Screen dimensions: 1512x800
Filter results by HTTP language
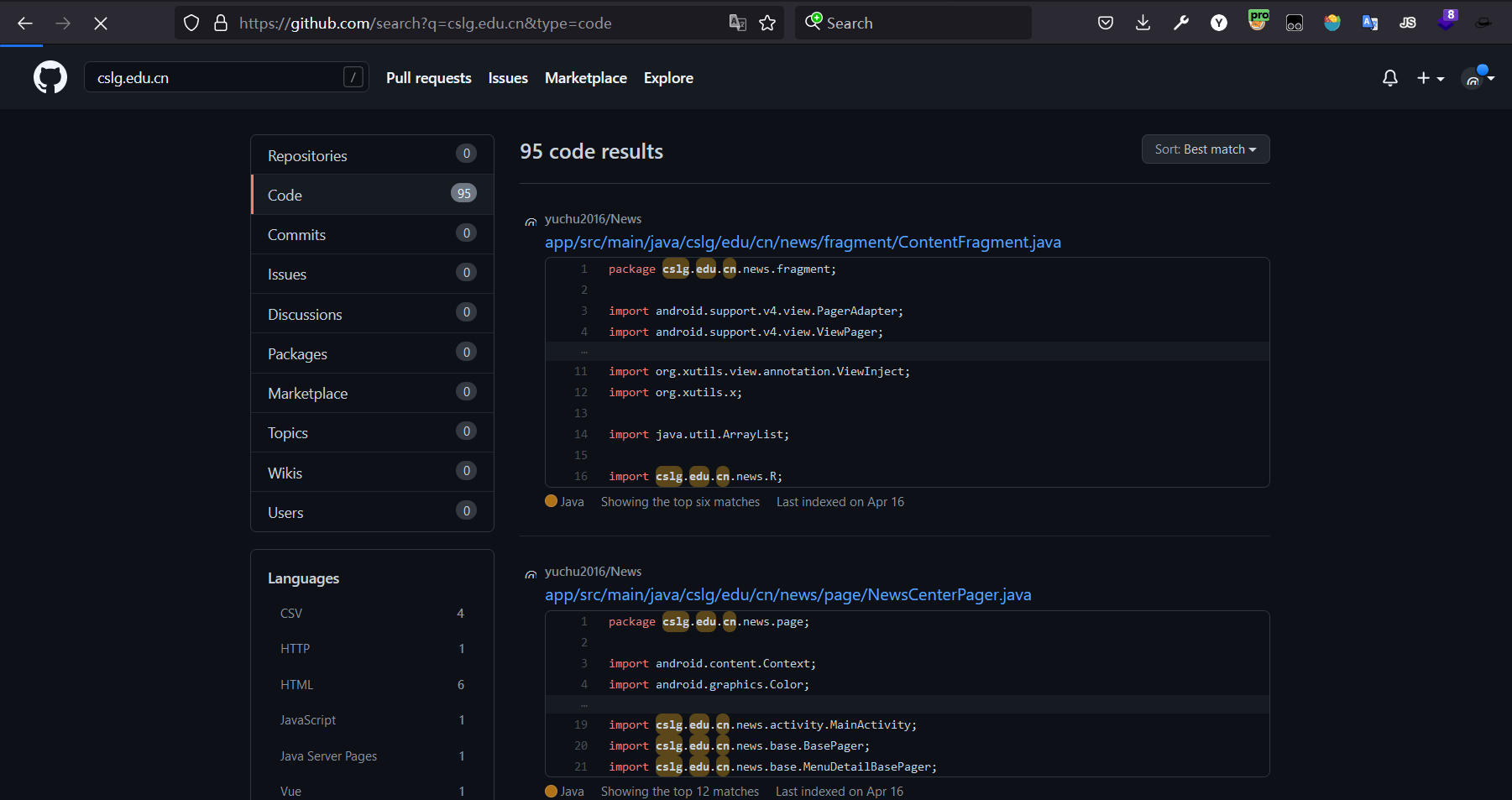(372, 649)
